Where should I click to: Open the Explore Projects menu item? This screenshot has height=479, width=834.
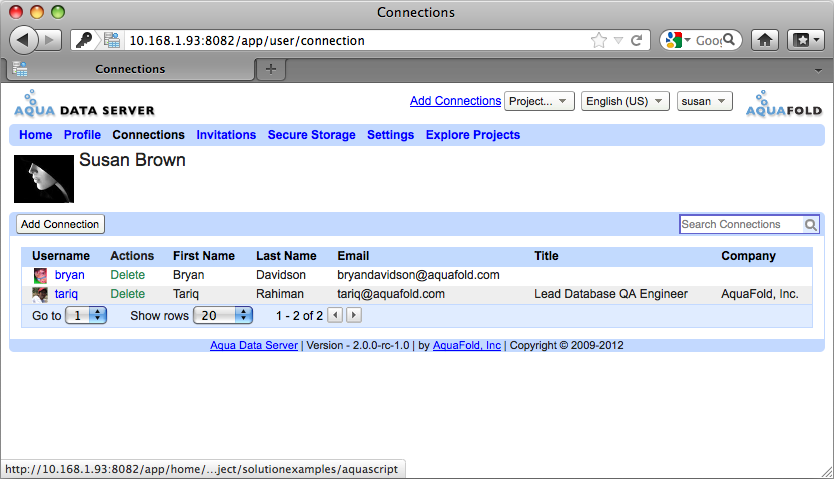click(x=473, y=135)
